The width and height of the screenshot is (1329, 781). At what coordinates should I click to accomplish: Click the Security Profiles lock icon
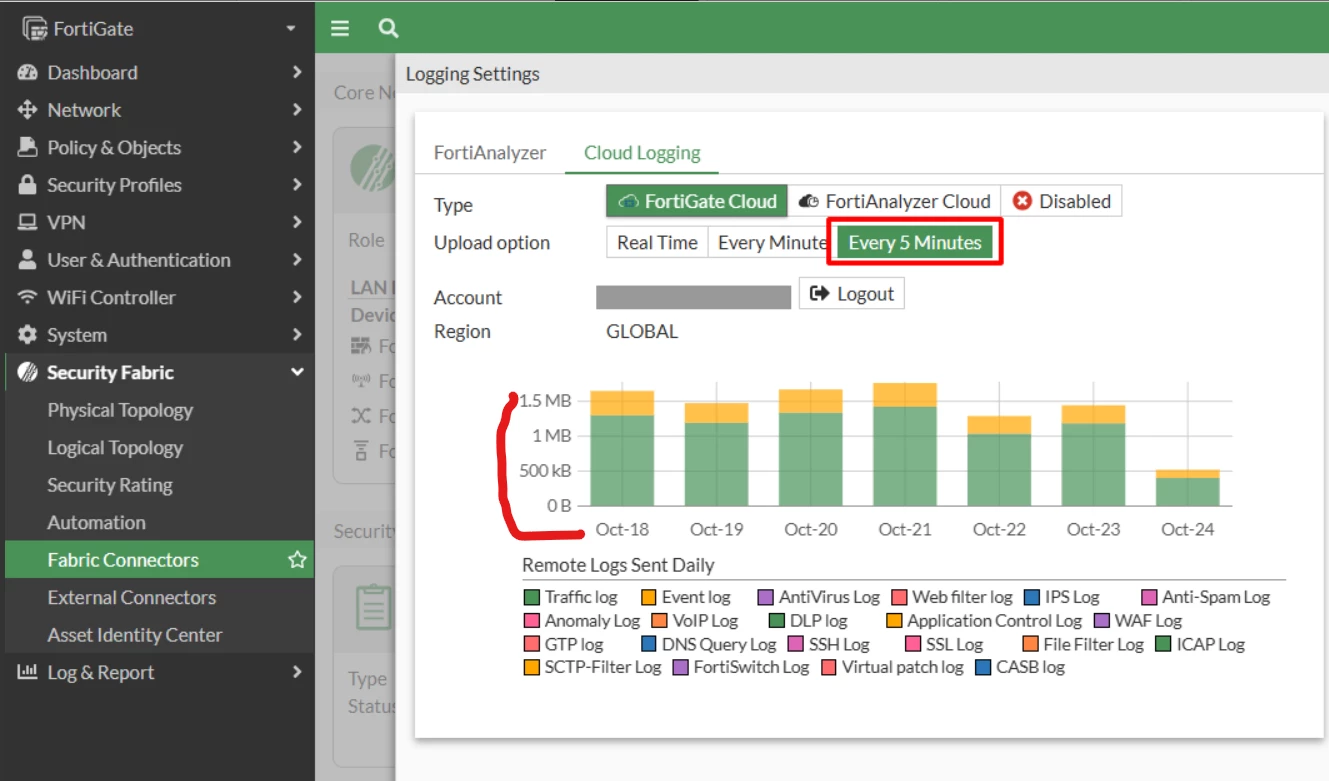[28, 185]
